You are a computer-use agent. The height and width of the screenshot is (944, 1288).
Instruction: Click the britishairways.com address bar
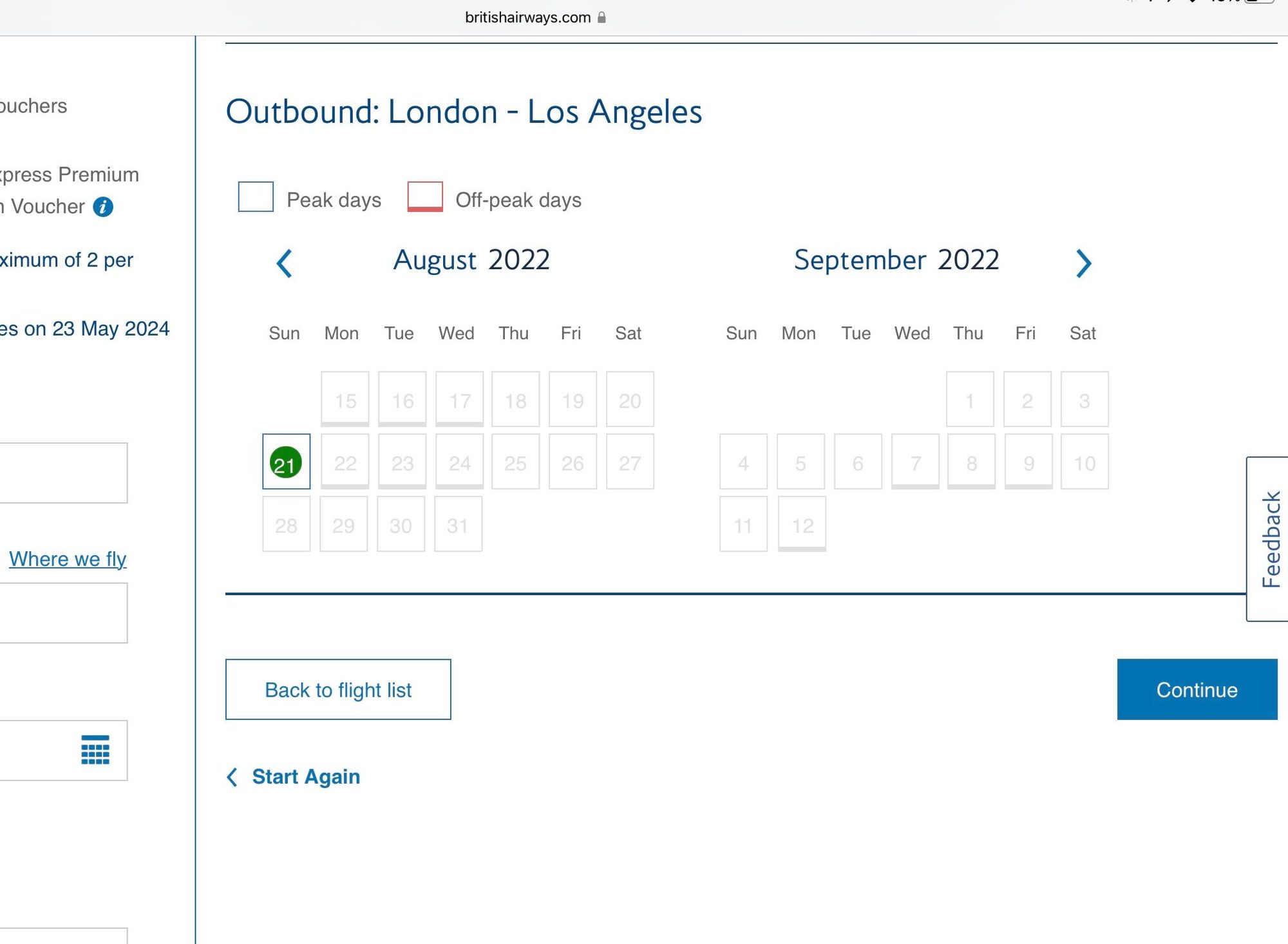point(527,17)
